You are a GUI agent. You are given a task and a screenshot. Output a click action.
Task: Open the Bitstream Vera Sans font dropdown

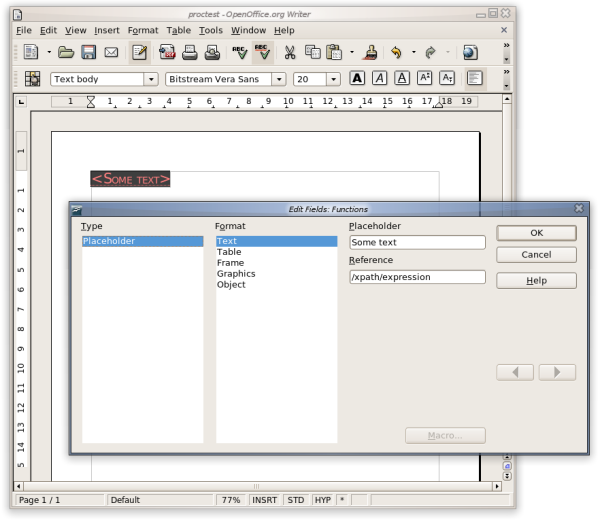(279, 79)
